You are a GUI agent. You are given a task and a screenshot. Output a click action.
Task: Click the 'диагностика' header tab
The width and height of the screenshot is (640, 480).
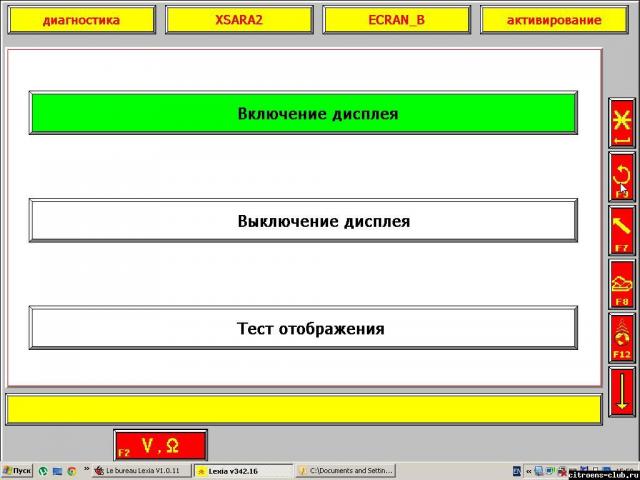coord(82,20)
